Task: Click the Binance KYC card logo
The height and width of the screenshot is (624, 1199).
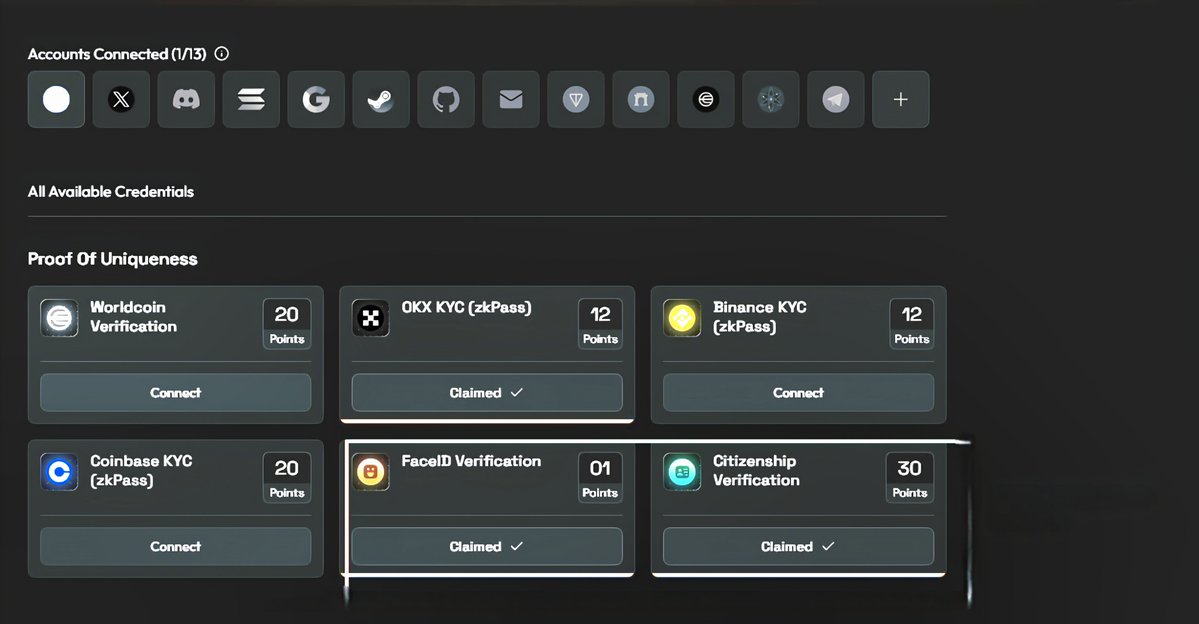Action: click(682, 317)
